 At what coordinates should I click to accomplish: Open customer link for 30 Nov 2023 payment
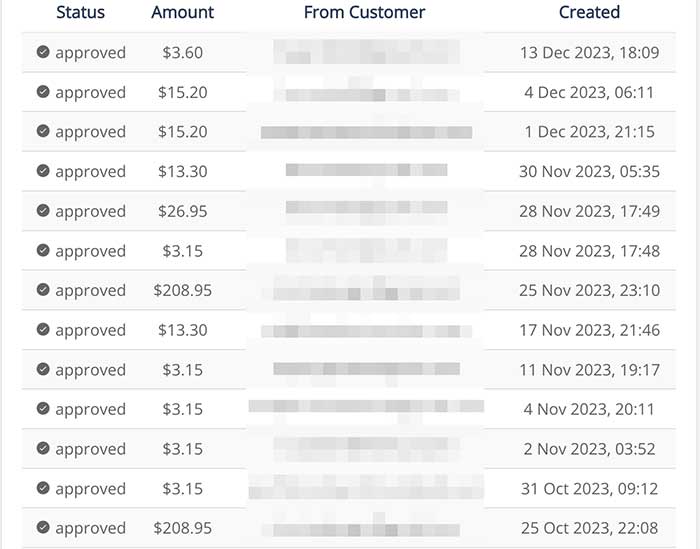tap(367, 170)
